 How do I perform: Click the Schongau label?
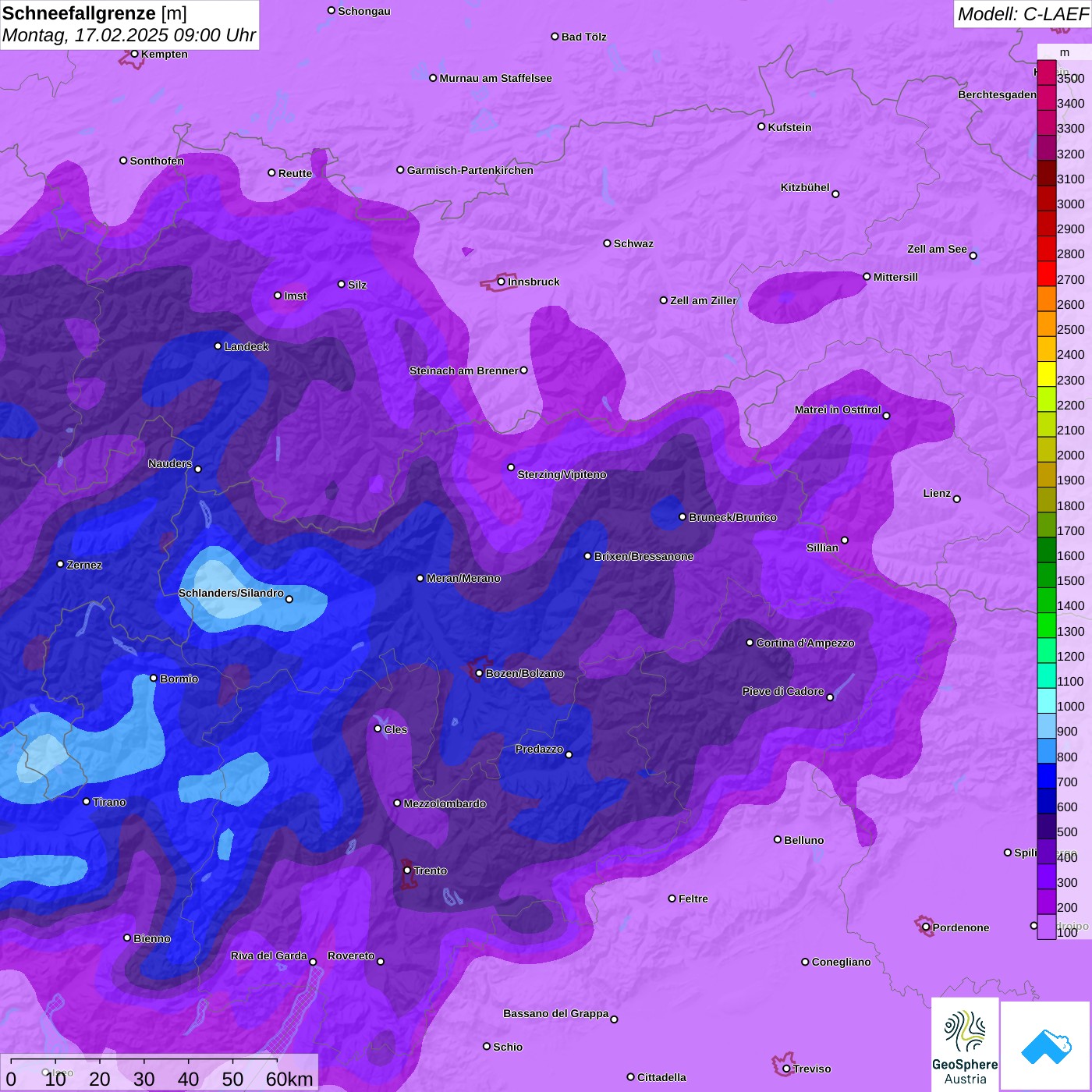(363, 11)
